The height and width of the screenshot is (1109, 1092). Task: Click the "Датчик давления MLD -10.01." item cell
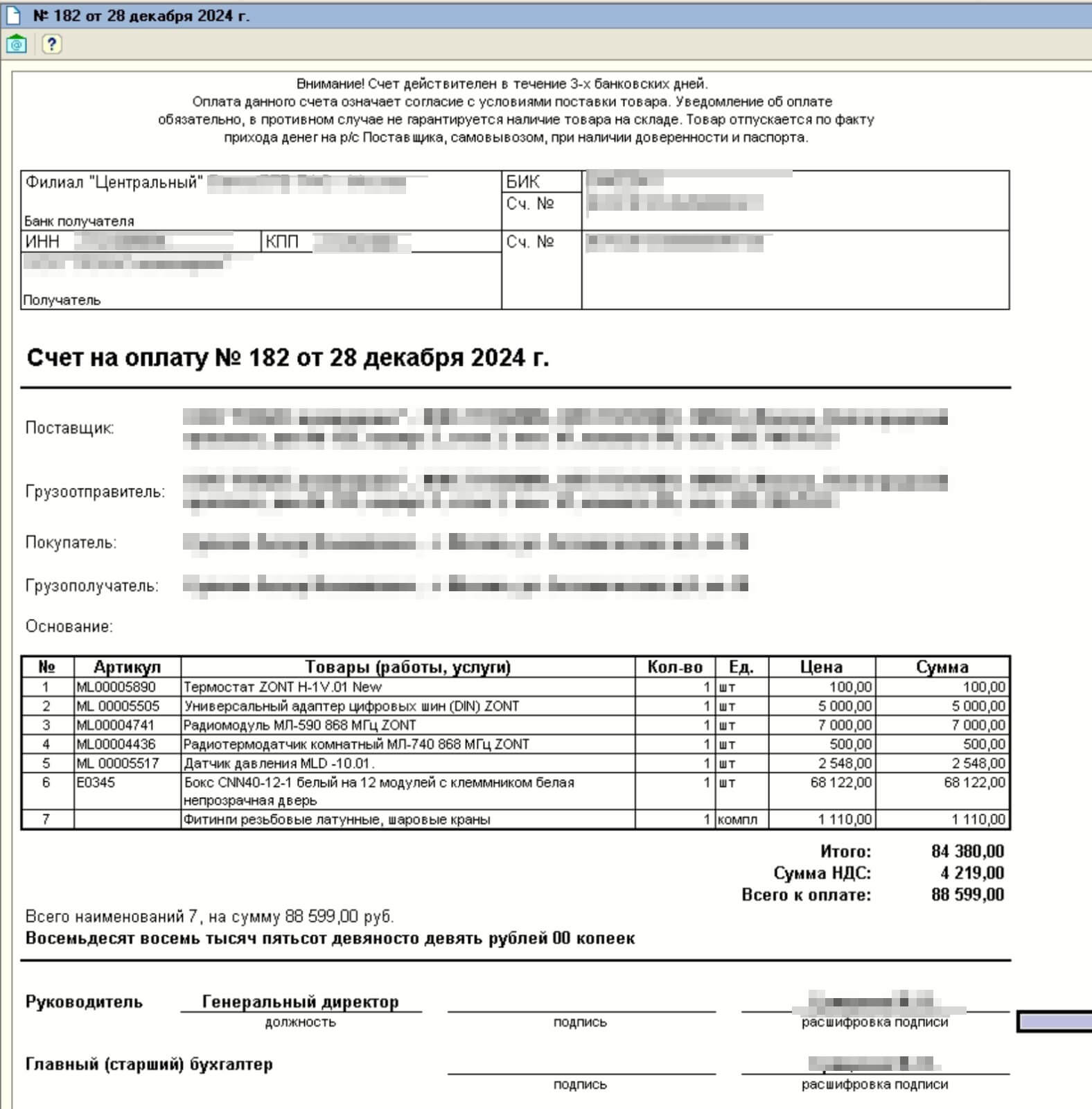click(x=407, y=763)
